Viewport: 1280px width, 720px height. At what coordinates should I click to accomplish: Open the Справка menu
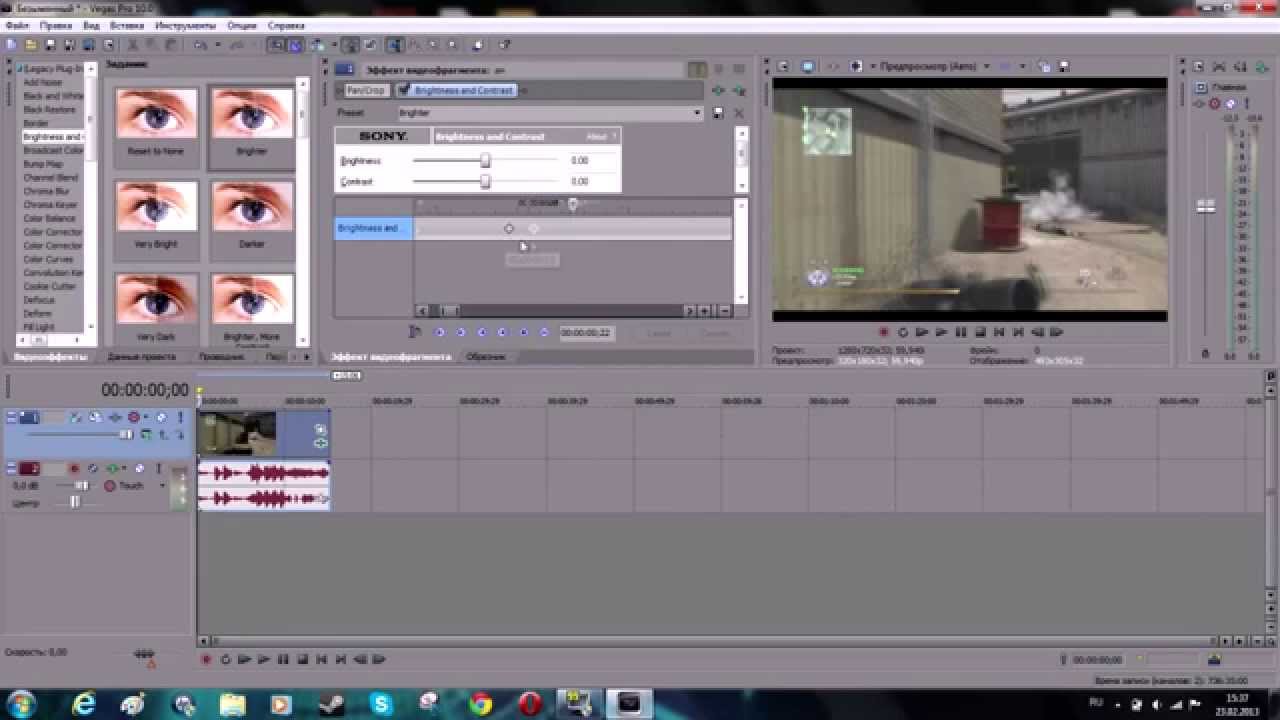click(x=286, y=25)
